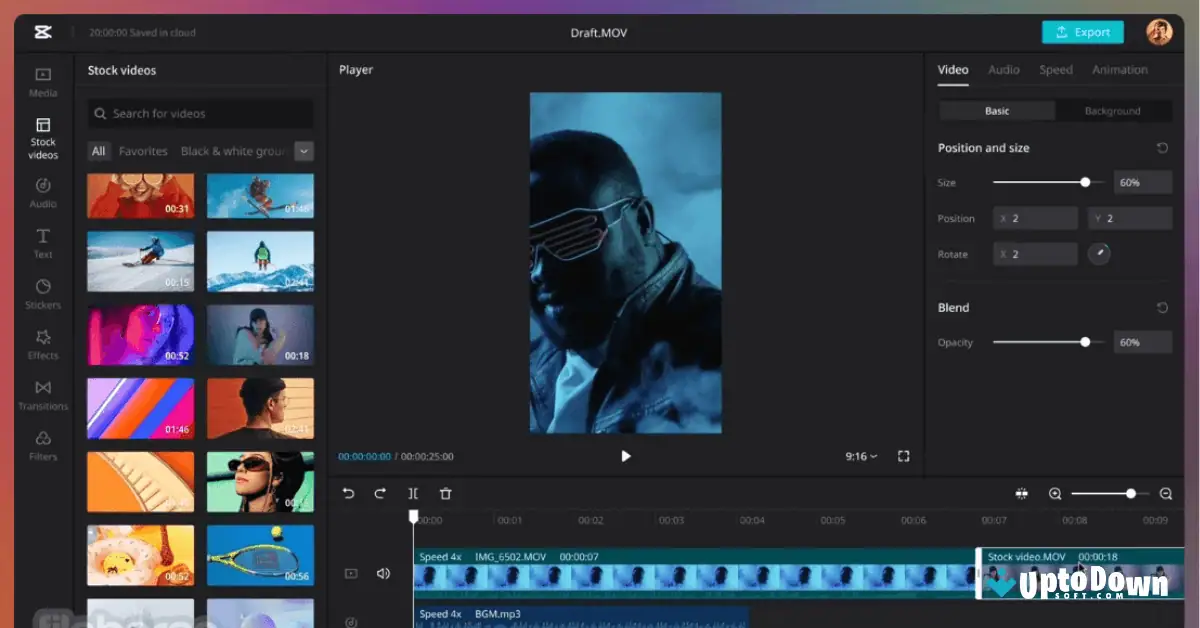This screenshot has width=1200, height=628.
Task: Mute the video track with the speaker icon
Action: click(x=383, y=572)
